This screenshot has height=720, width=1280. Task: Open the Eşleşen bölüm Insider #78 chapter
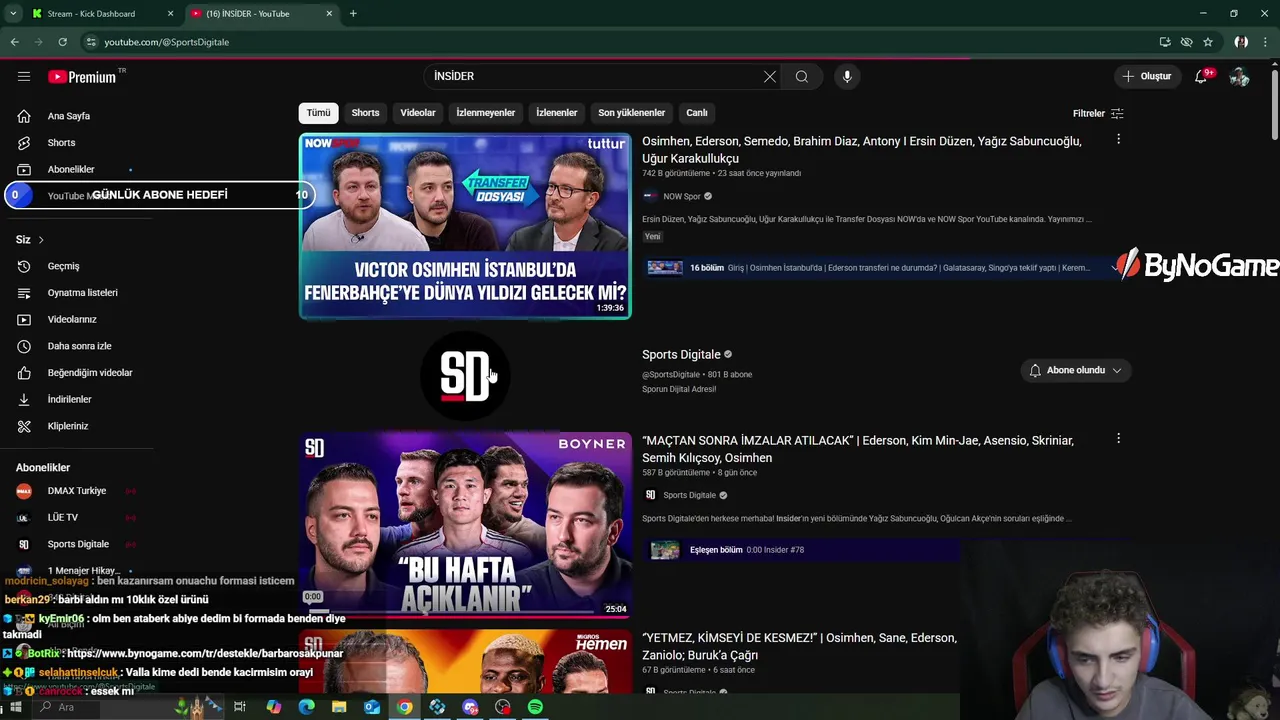point(802,550)
